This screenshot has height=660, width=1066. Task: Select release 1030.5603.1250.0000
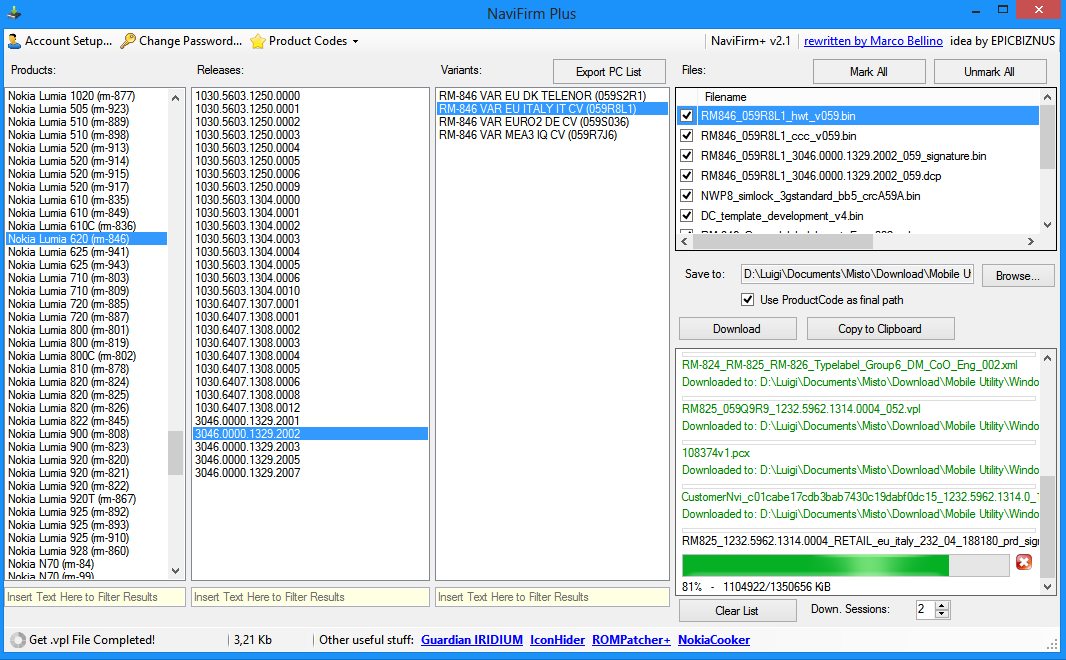pos(310,96)
